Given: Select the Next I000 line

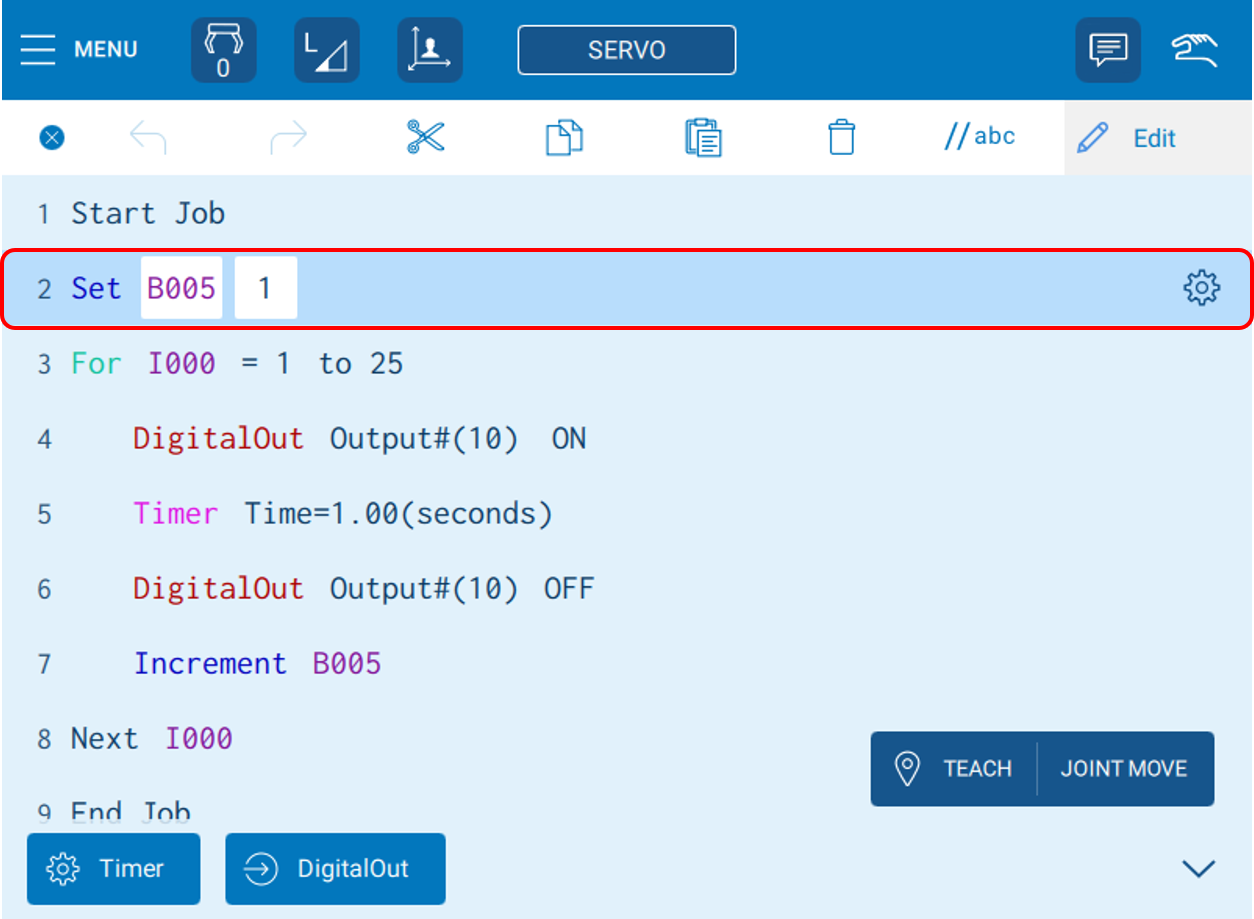Looking at the screenshot, I should 627,738.
